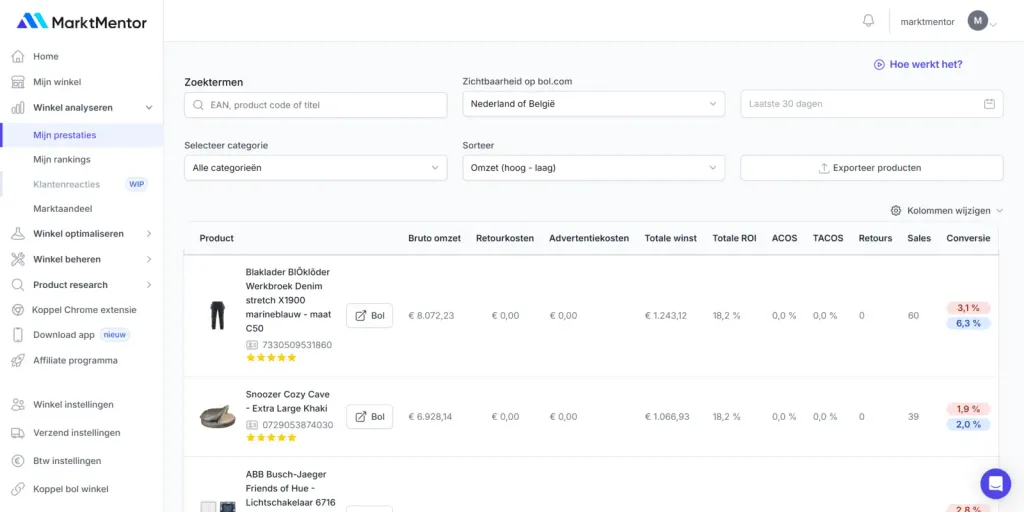Navigate to Home
This screenshot has width=1024, height=512.
click(x=46, y=56)
